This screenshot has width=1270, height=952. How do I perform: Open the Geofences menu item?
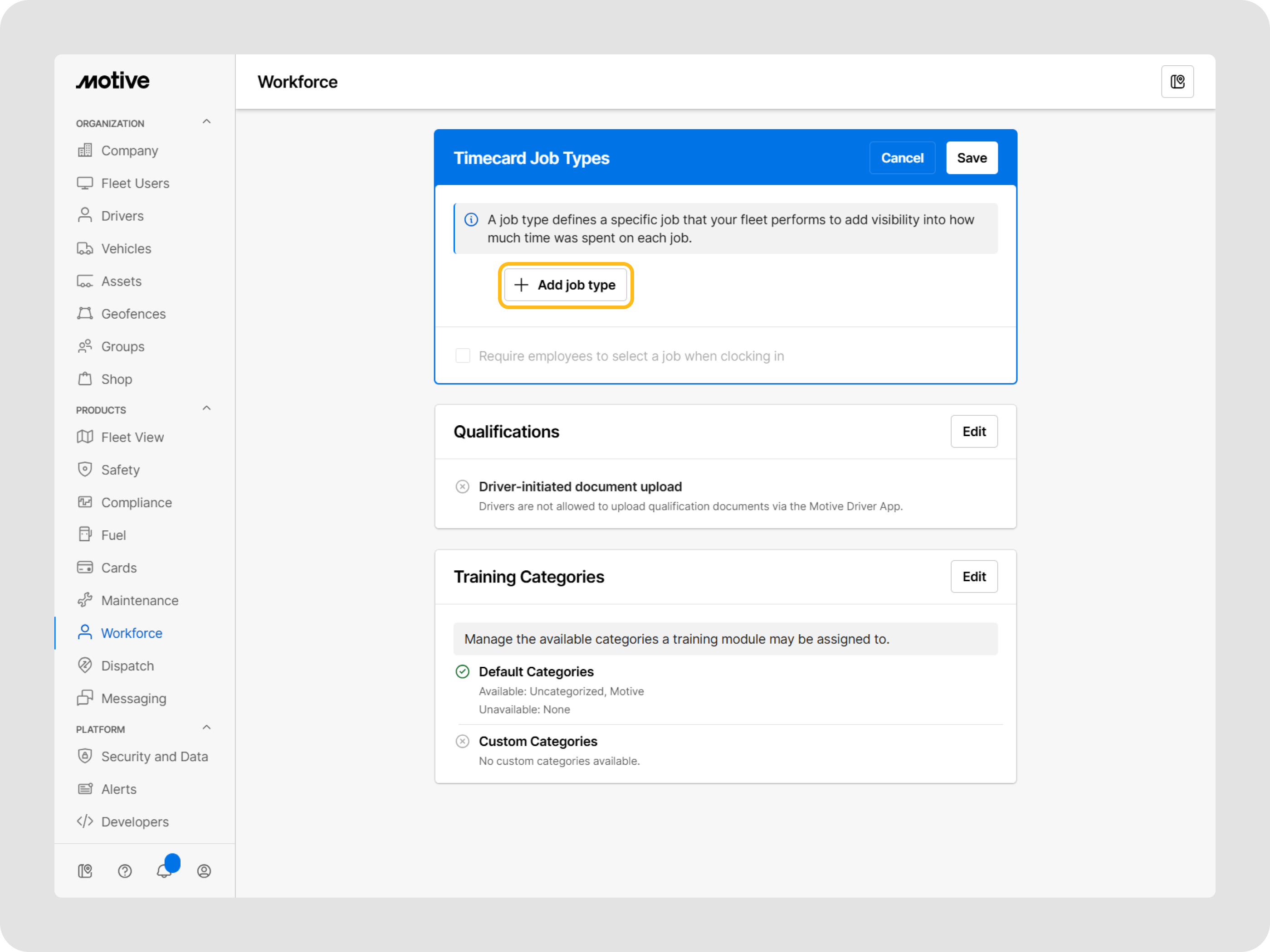(x=133, y=314)
